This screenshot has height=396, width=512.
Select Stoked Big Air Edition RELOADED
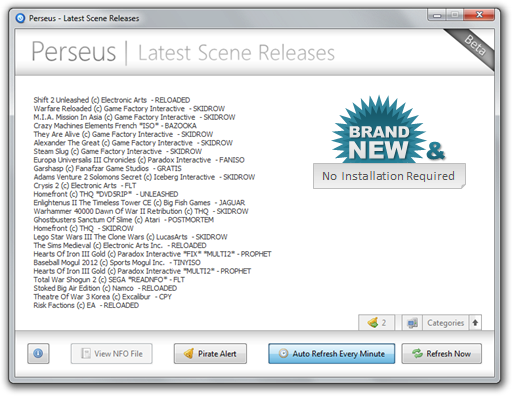(x=105, y=288)
